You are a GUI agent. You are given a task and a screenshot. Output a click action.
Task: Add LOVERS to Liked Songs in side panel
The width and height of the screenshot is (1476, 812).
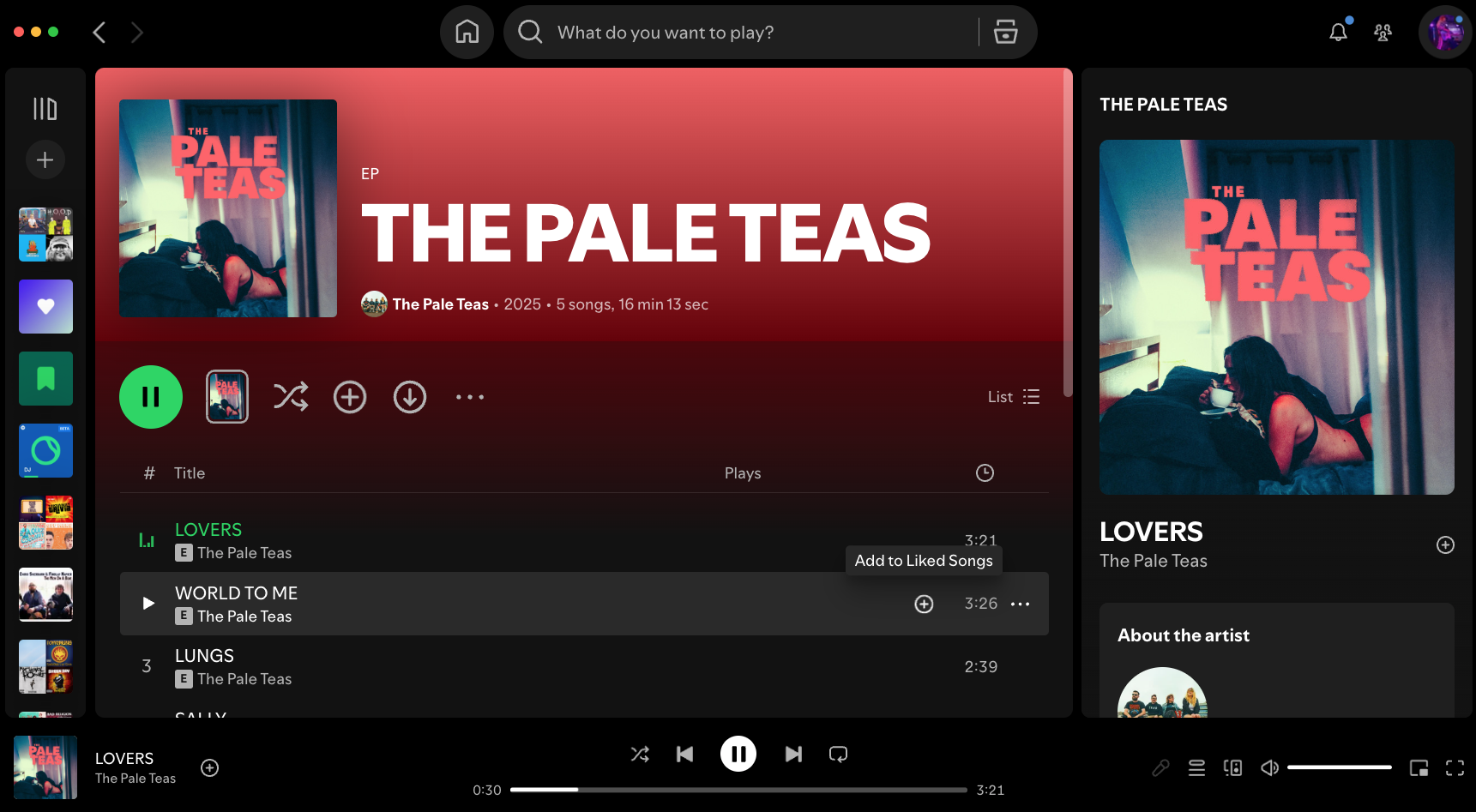click(1445, 545)
